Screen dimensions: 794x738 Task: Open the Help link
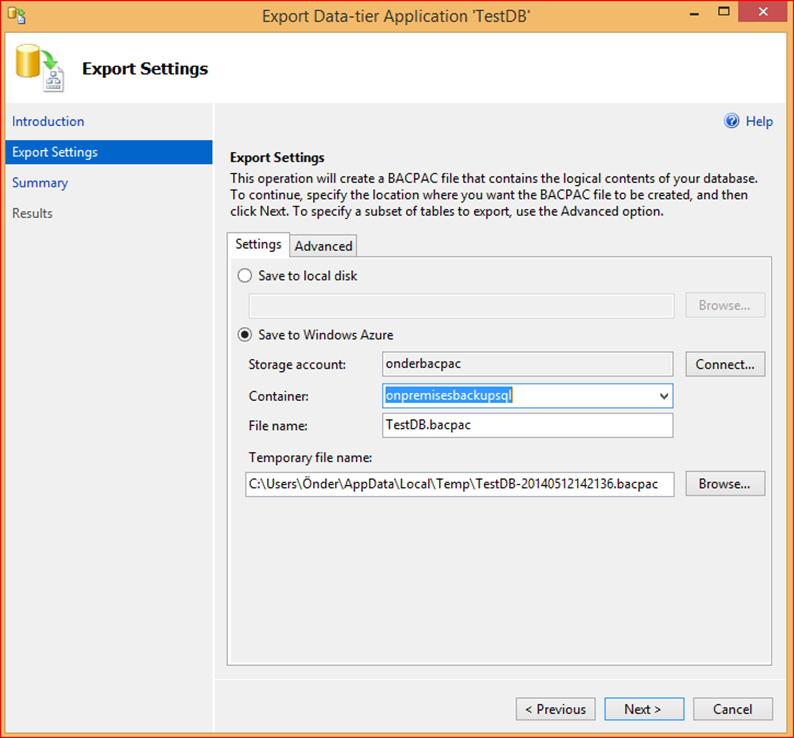(x=759, y=122)
